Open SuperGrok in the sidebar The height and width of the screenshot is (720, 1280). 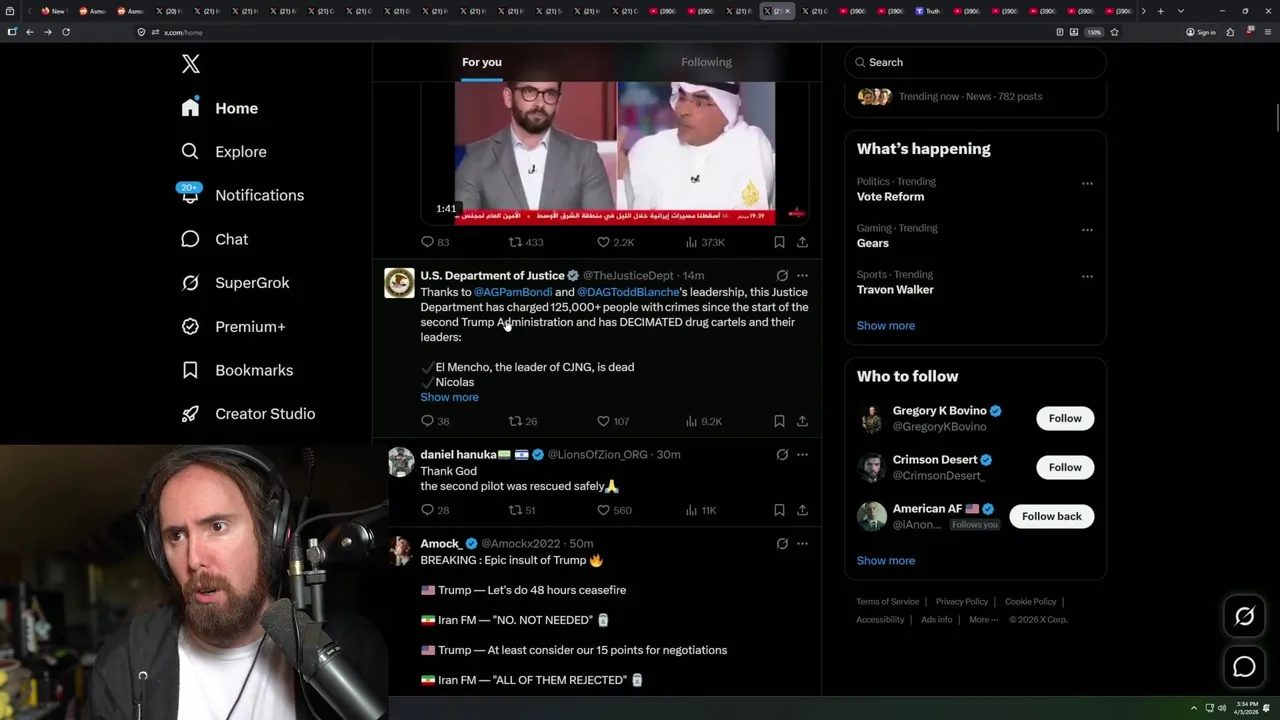pyautogui.click(x=236, y=283)
